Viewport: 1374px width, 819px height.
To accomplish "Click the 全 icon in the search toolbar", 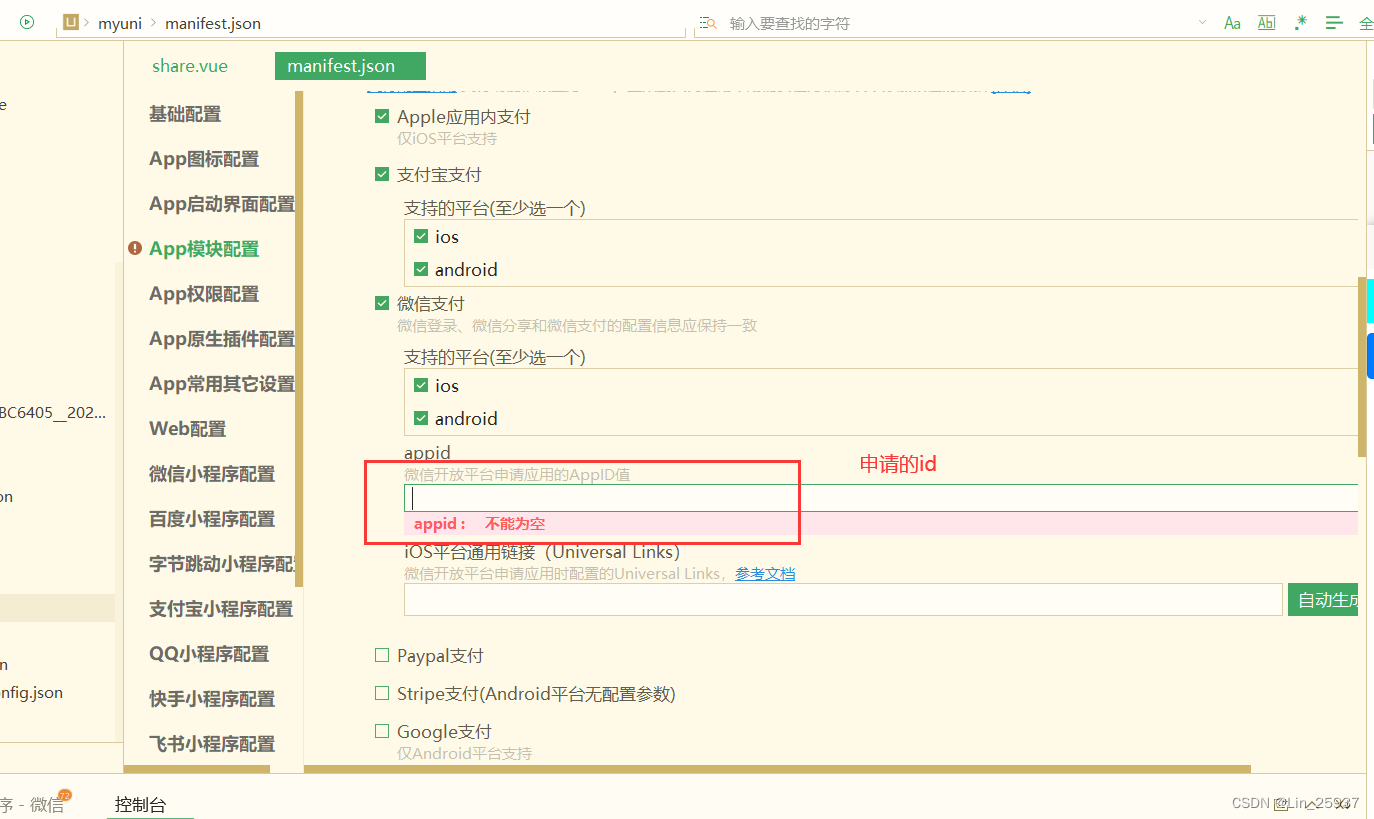I will pyautogui.click(x=1366, y=21).
